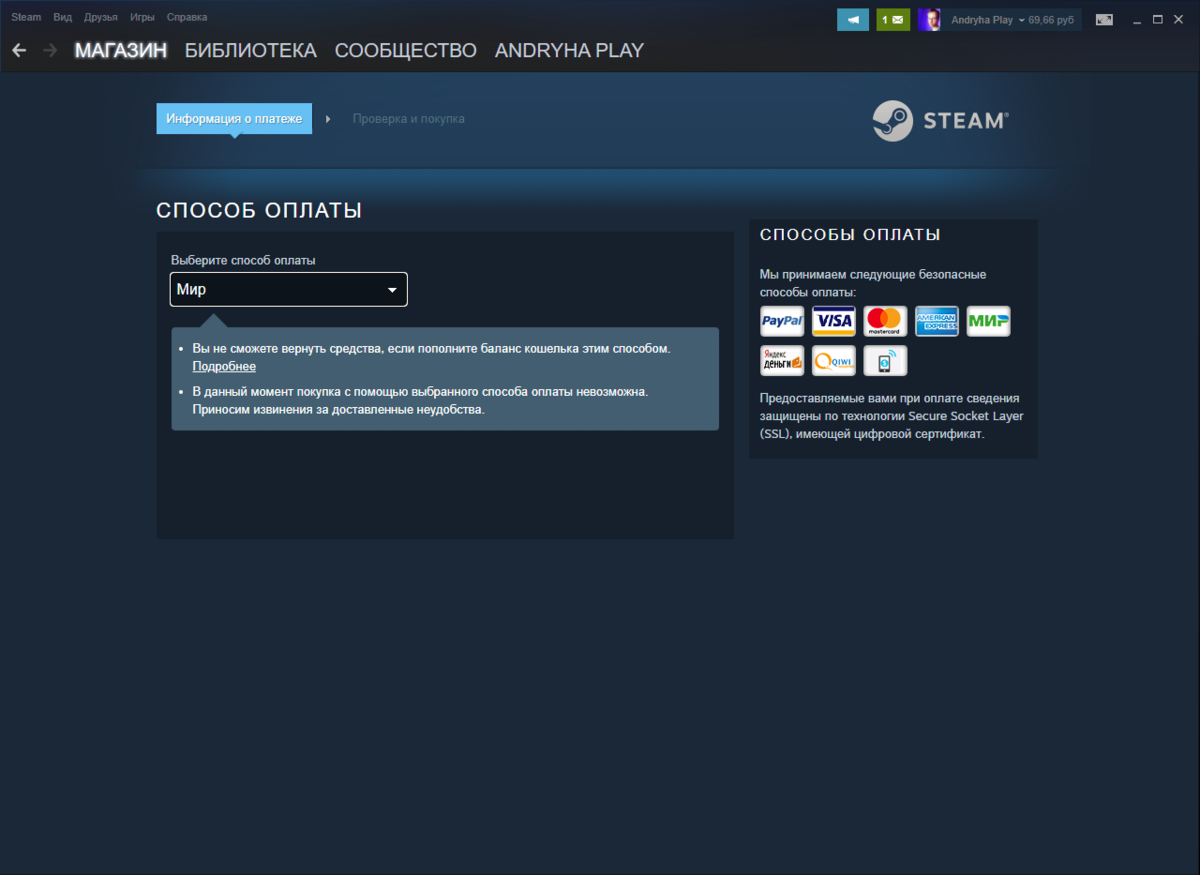Click the mobile payment phone icon
Screen dimensions: 1200x875
(885, 360)
